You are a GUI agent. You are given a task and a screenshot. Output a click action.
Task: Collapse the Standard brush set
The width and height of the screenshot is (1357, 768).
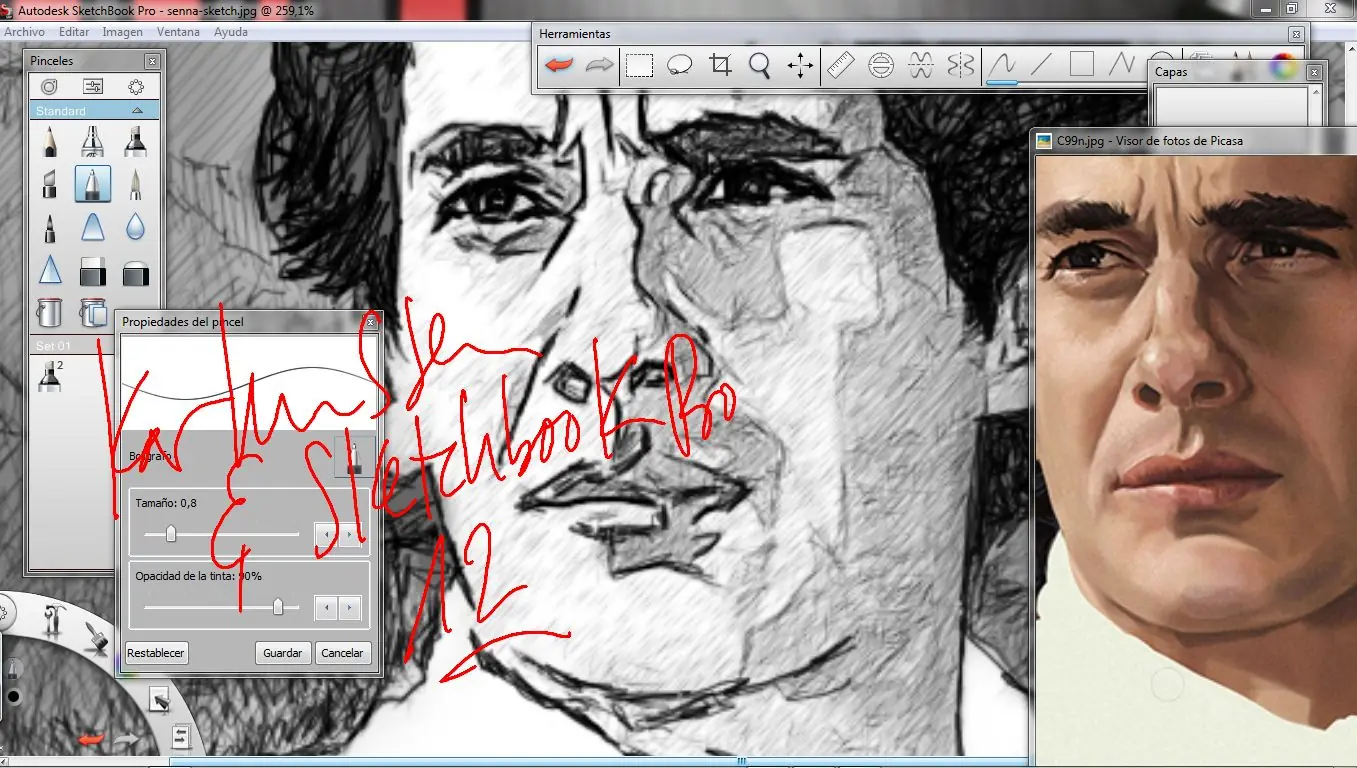click(x=138, y=111)
